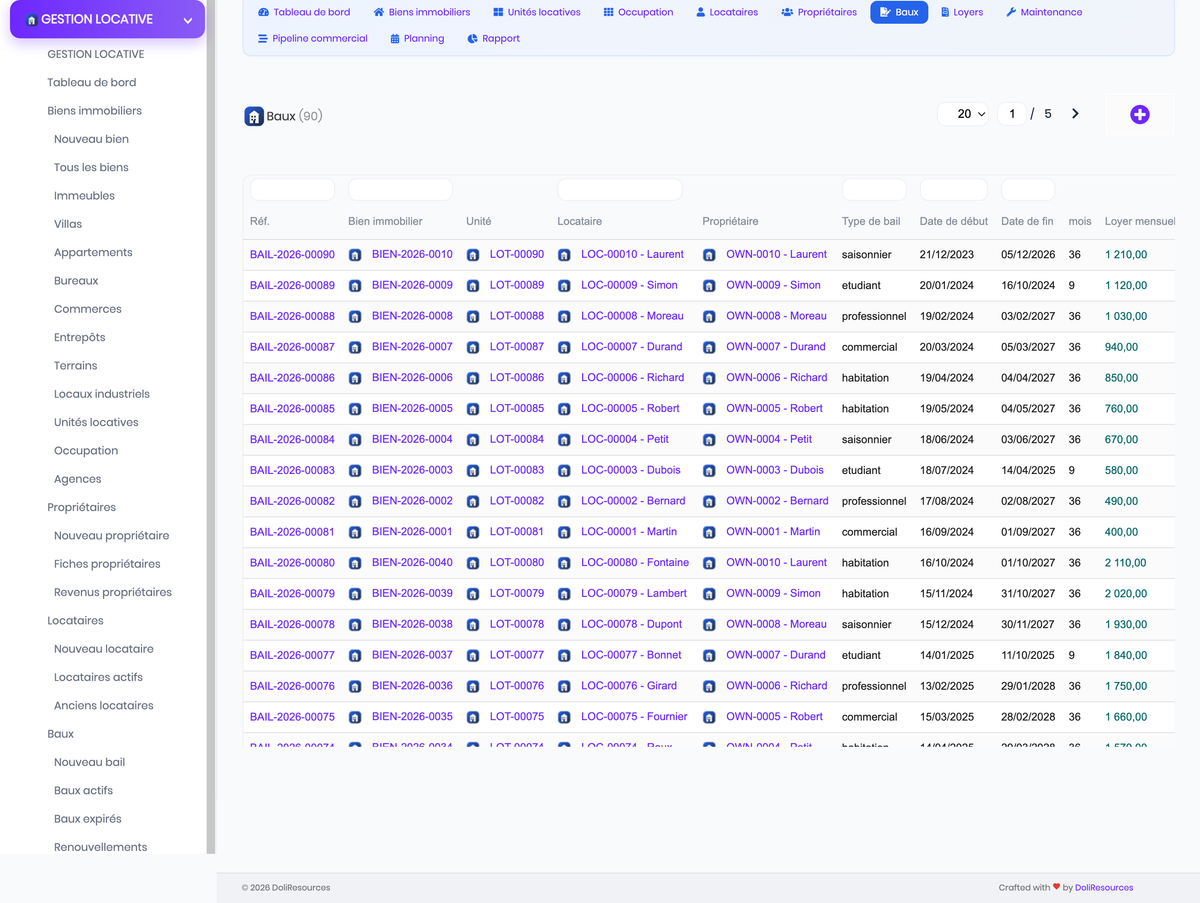1200x903 pixels.
Task: Click the Type de bail filter field
Action: pos(874,190)
